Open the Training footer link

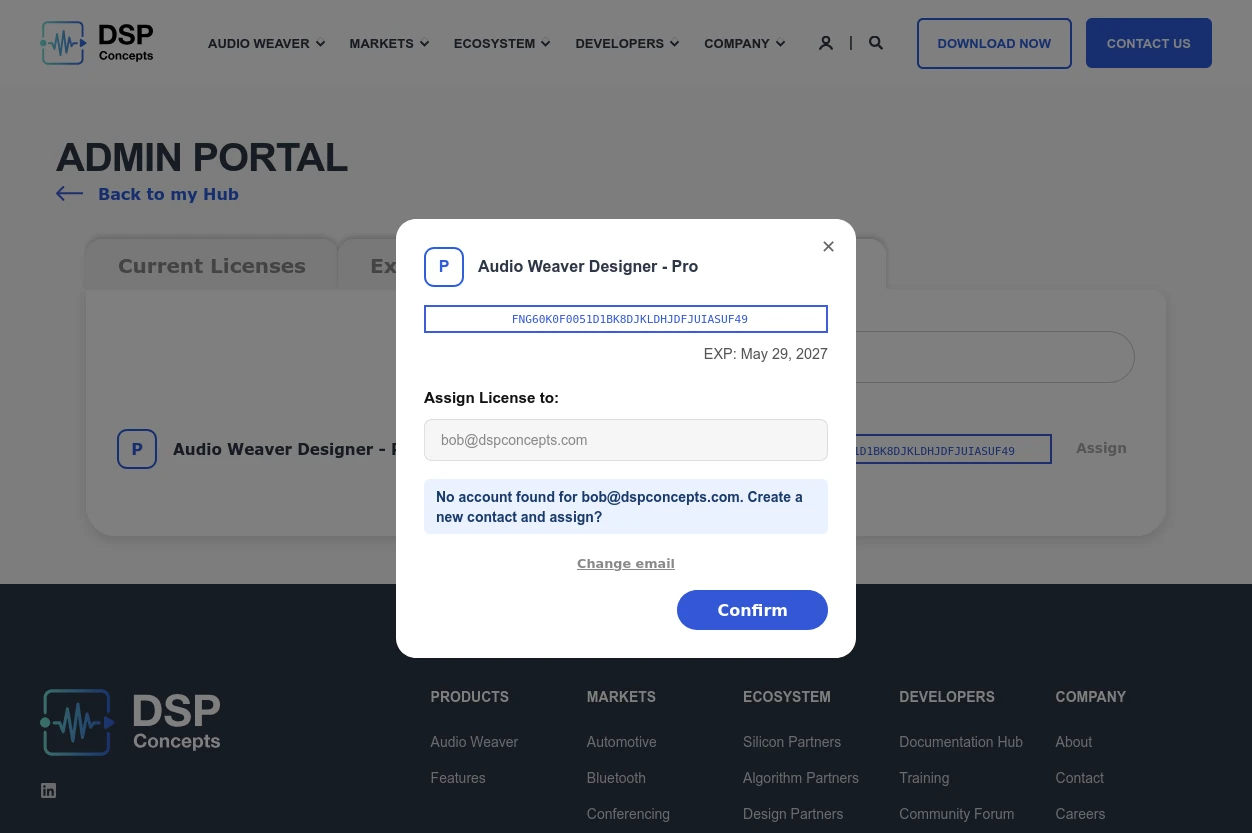click(924, 778)
